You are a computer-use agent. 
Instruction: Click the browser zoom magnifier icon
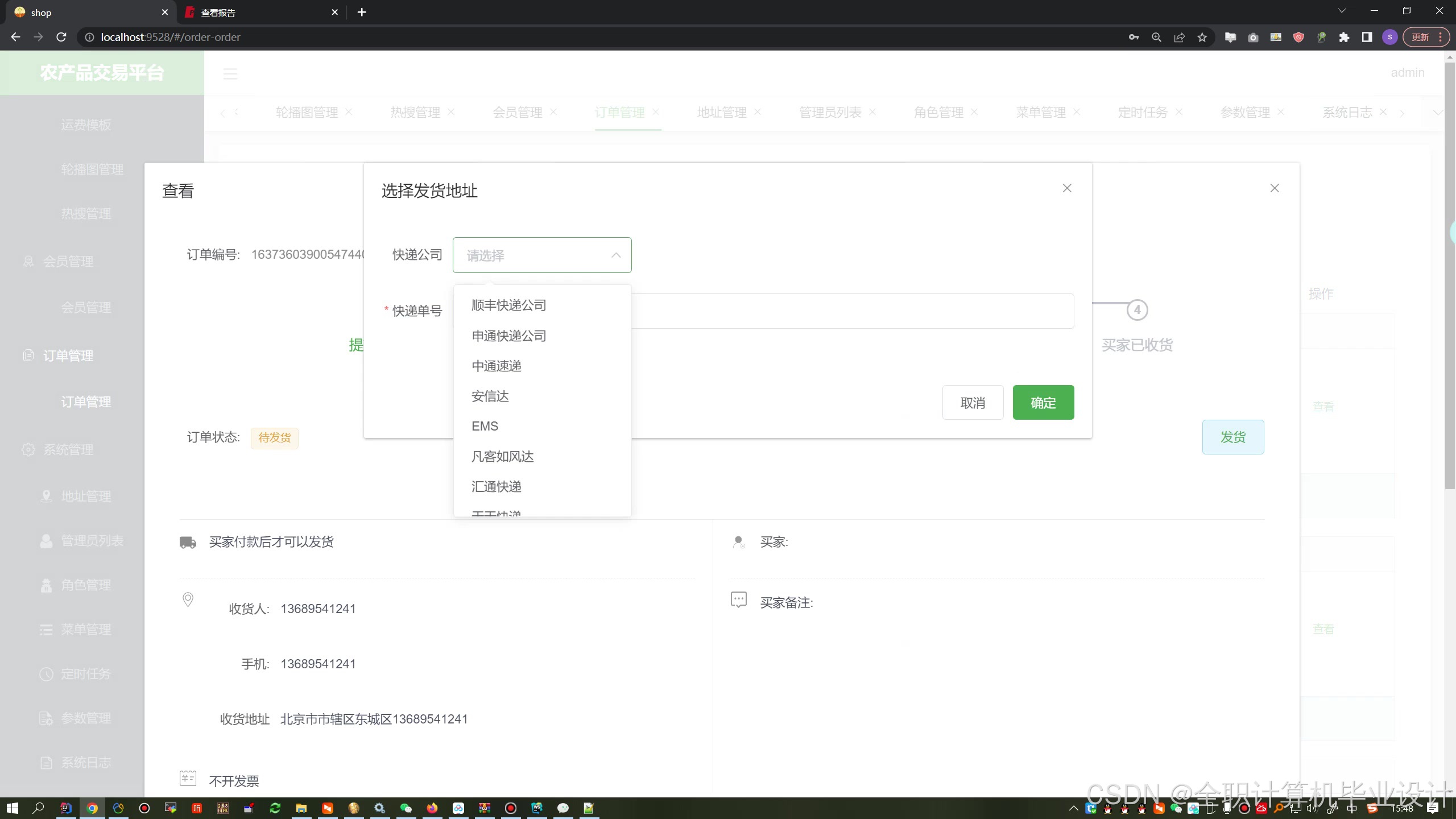coord(1156,37)
